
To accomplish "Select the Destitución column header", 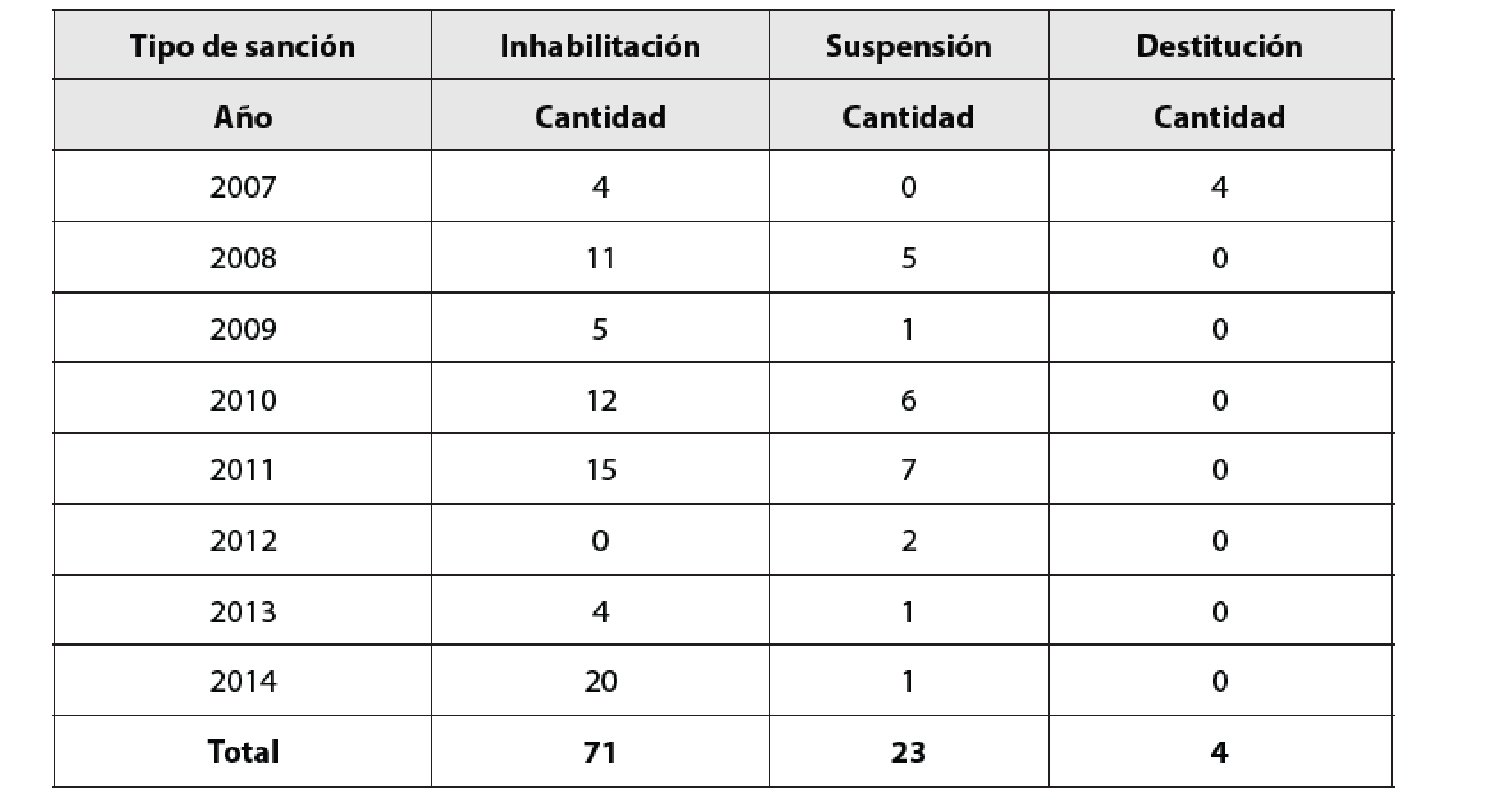I will pyautogui.click(x=1220, y=46).
